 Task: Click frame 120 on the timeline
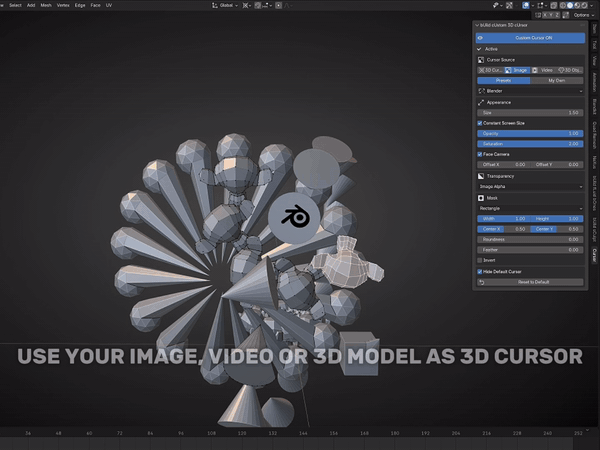tap(242, 433)
